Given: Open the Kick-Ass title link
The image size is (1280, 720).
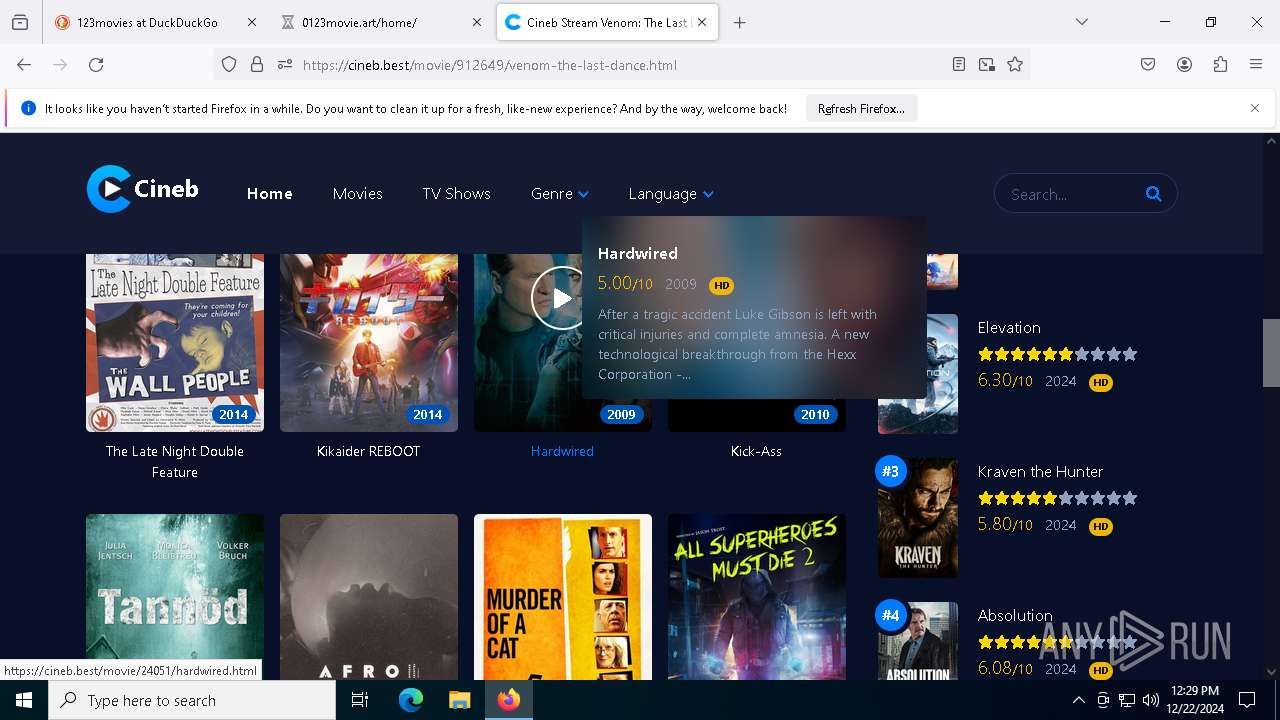Looking at the screenshot, I should click(756, 451).
